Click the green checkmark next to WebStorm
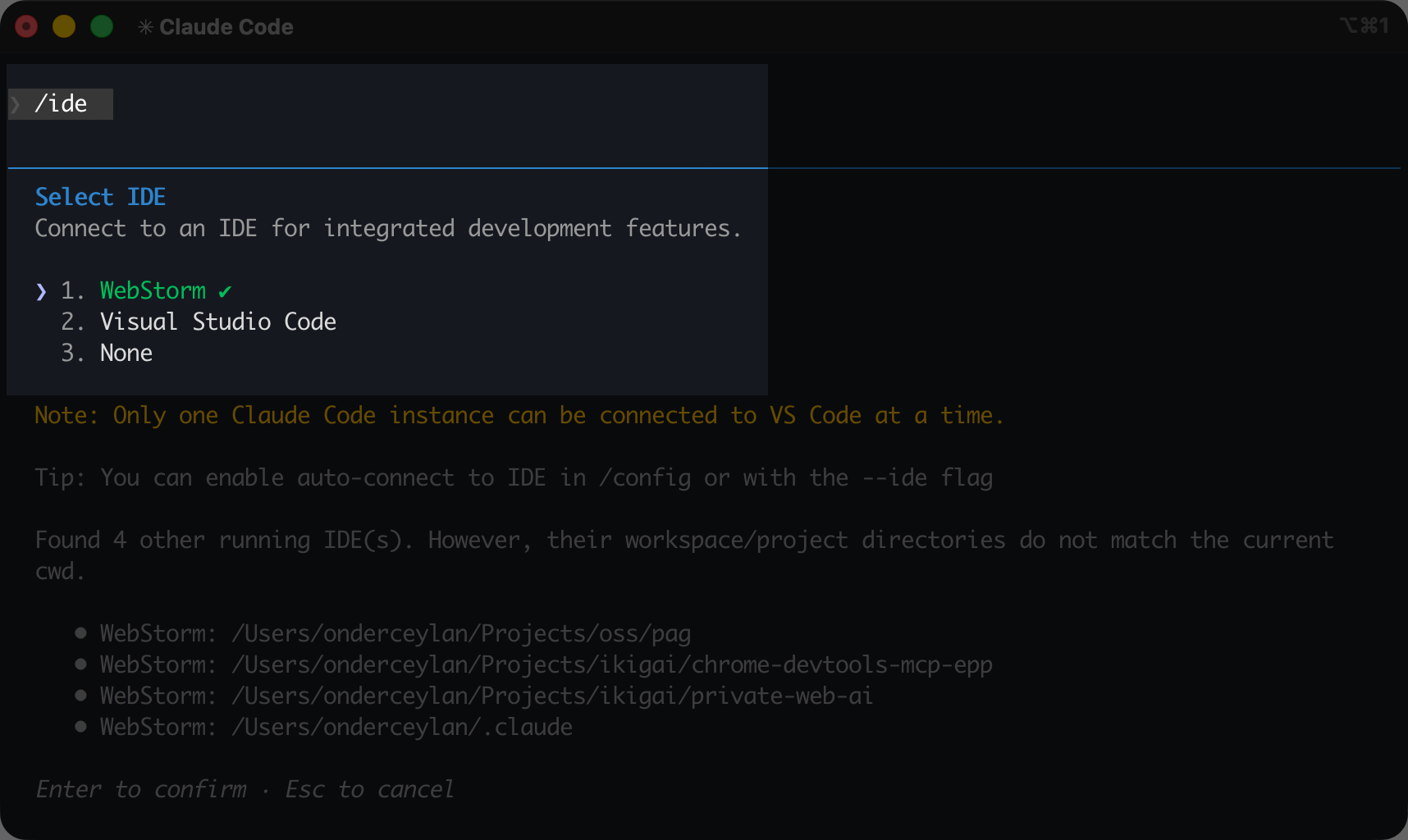The height and width of the screenshot is (840, 1408). click(225, 290)
